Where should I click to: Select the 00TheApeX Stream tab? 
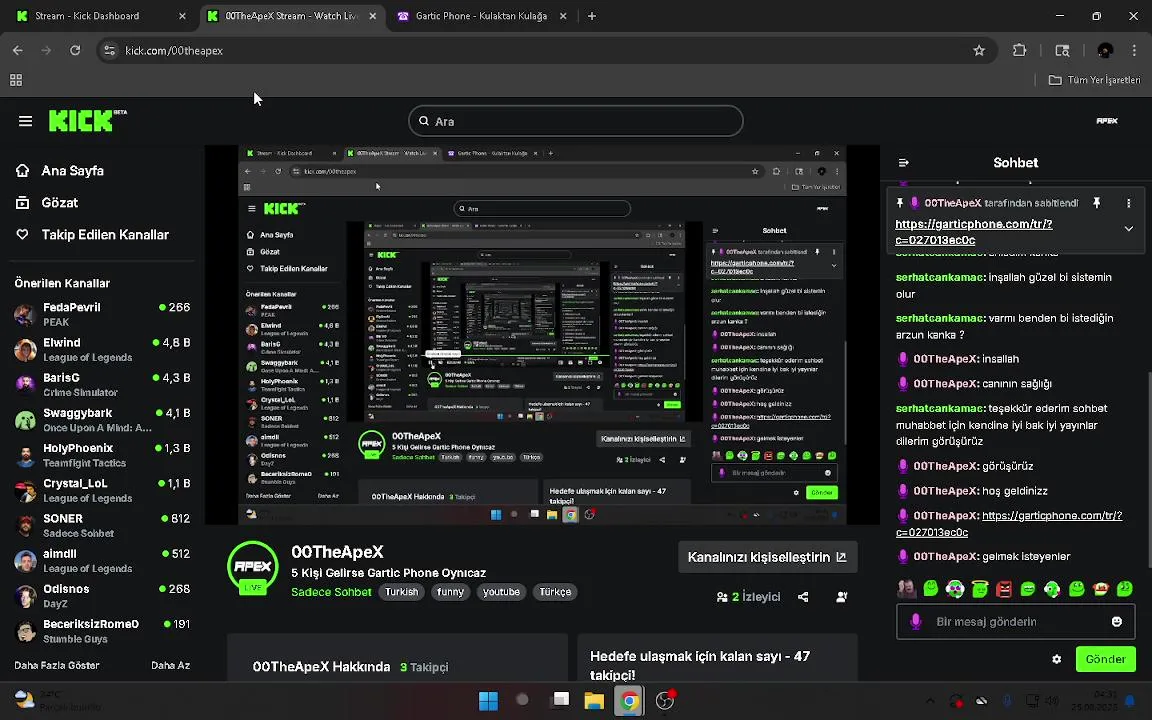292,16
